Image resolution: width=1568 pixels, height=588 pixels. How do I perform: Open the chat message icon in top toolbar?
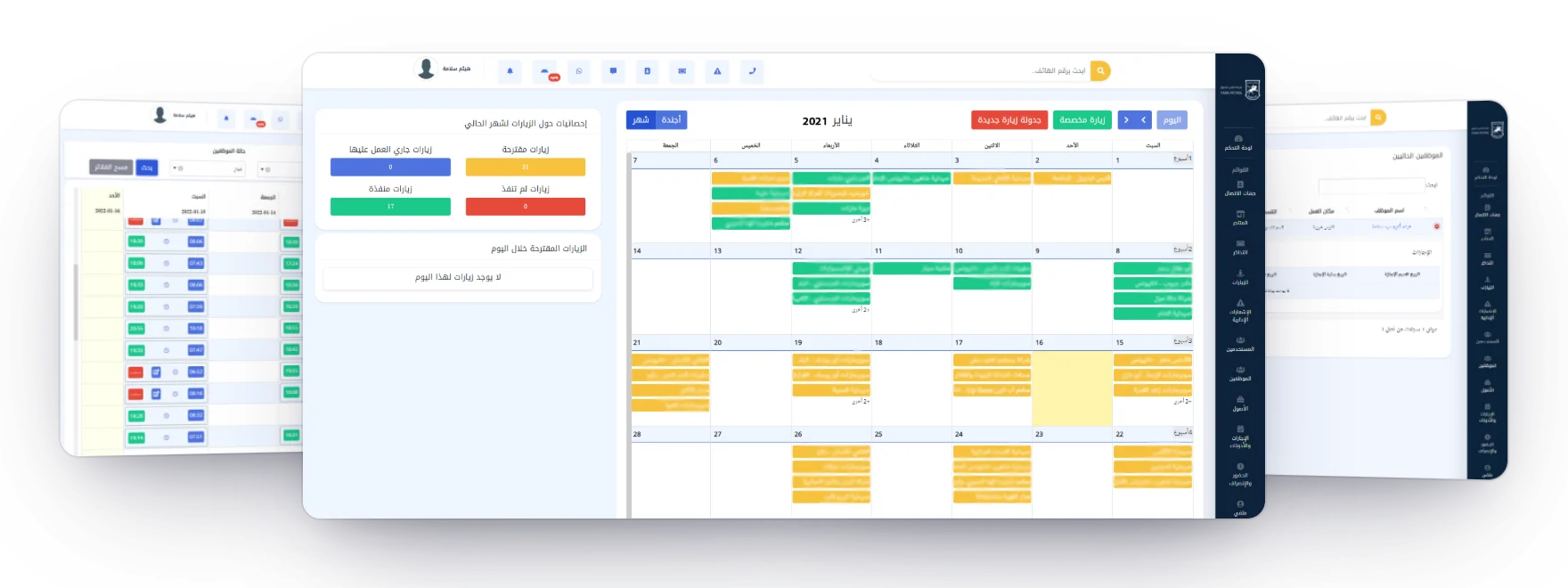pyautogui.click(x=613, y=71)
